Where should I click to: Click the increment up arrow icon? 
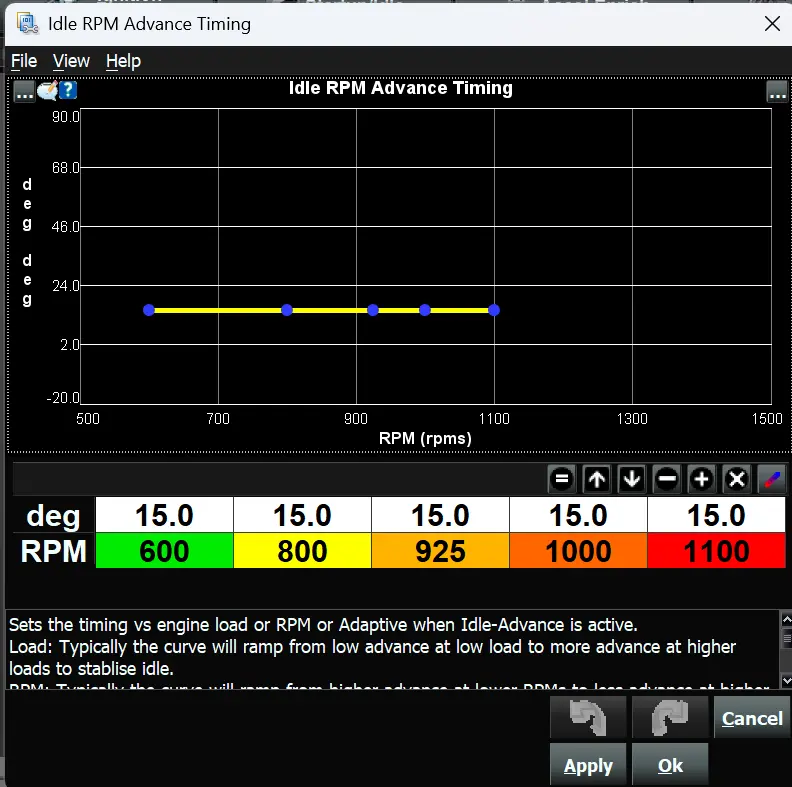click(x=597, y=478)
